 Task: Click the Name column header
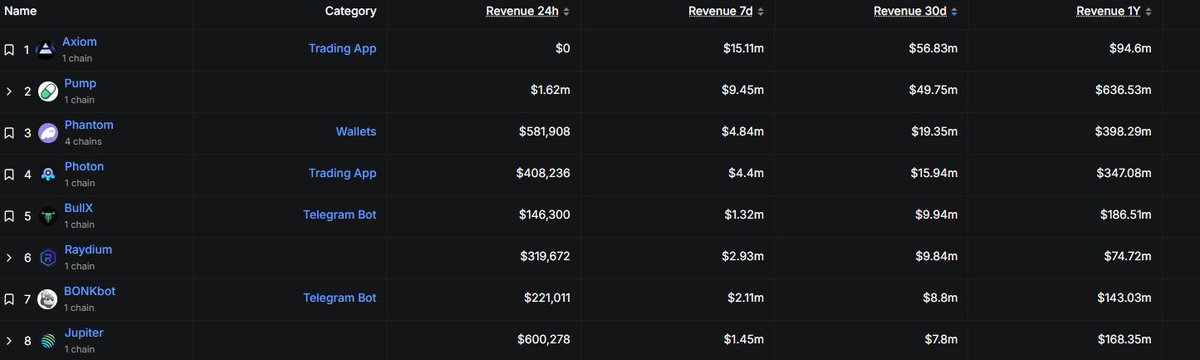click(x=20, y=12)
